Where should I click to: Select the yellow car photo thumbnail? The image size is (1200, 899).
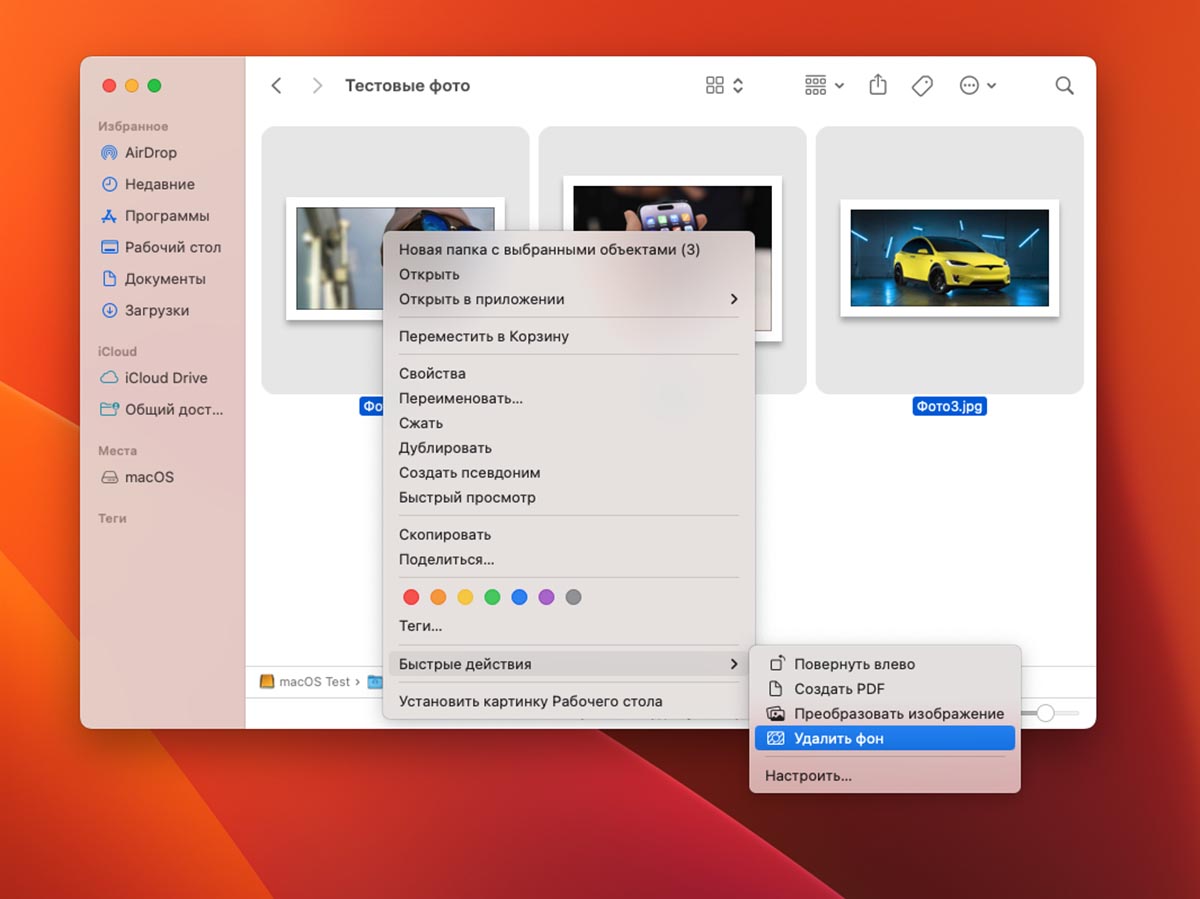pos(949,258)
